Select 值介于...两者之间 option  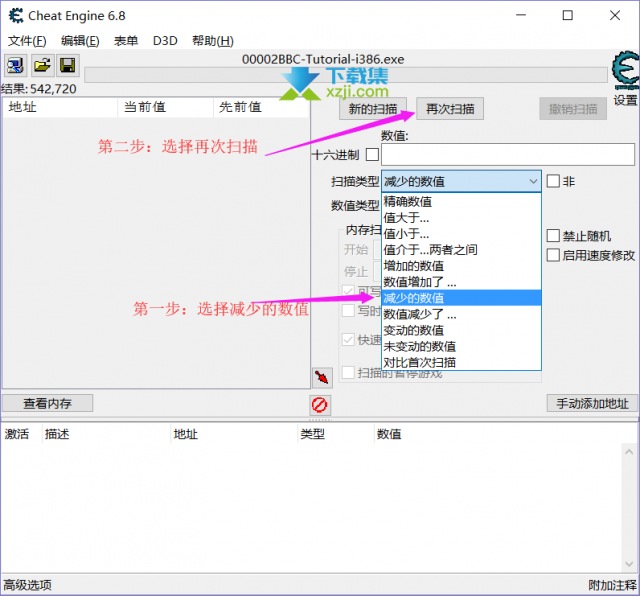point(461,250)
